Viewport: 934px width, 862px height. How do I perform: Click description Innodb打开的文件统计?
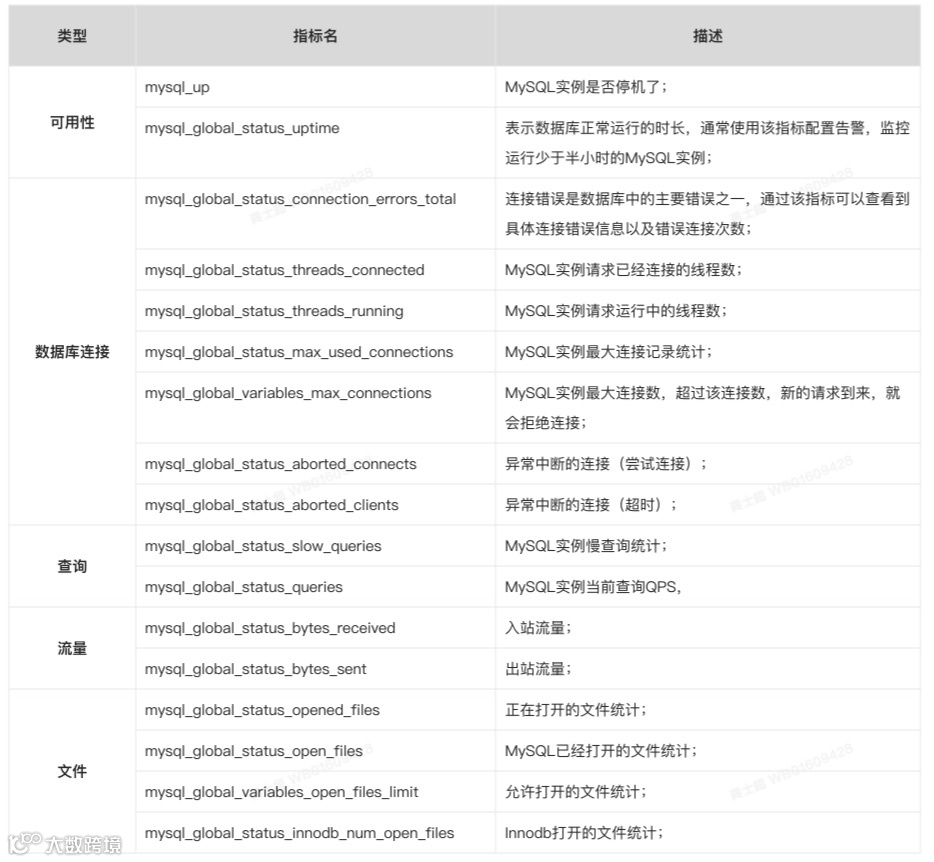click(x=584, y=834)
